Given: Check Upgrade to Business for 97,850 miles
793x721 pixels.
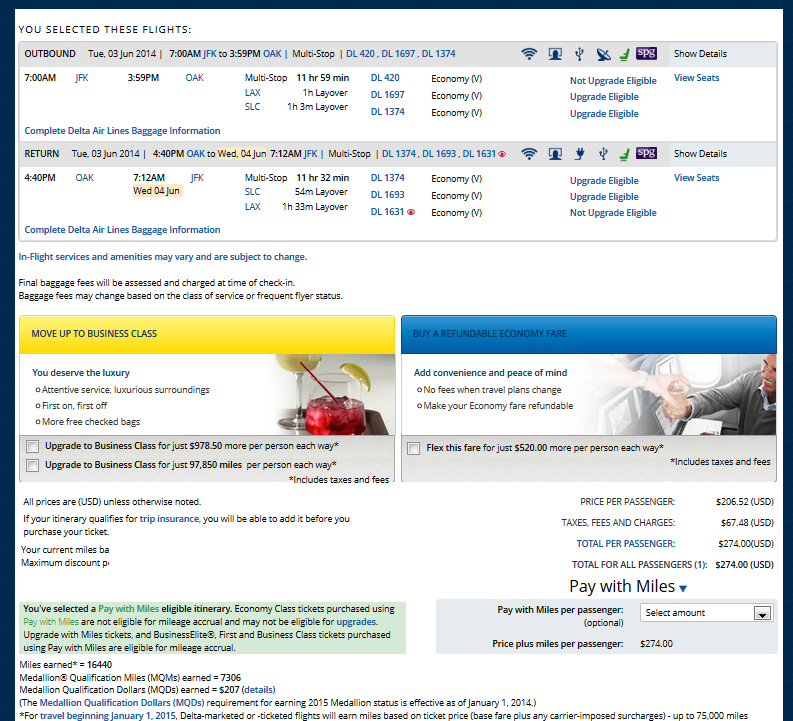Looking at the screenshot, I should [34, 465].
